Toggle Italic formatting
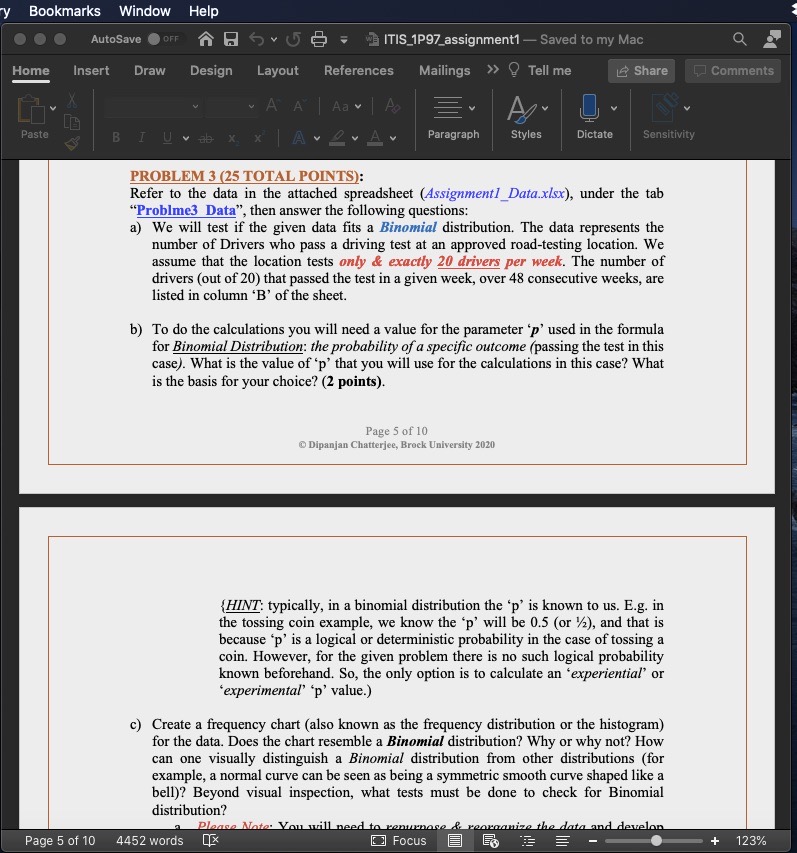The image size is (797, 853). tap(141, 138)
